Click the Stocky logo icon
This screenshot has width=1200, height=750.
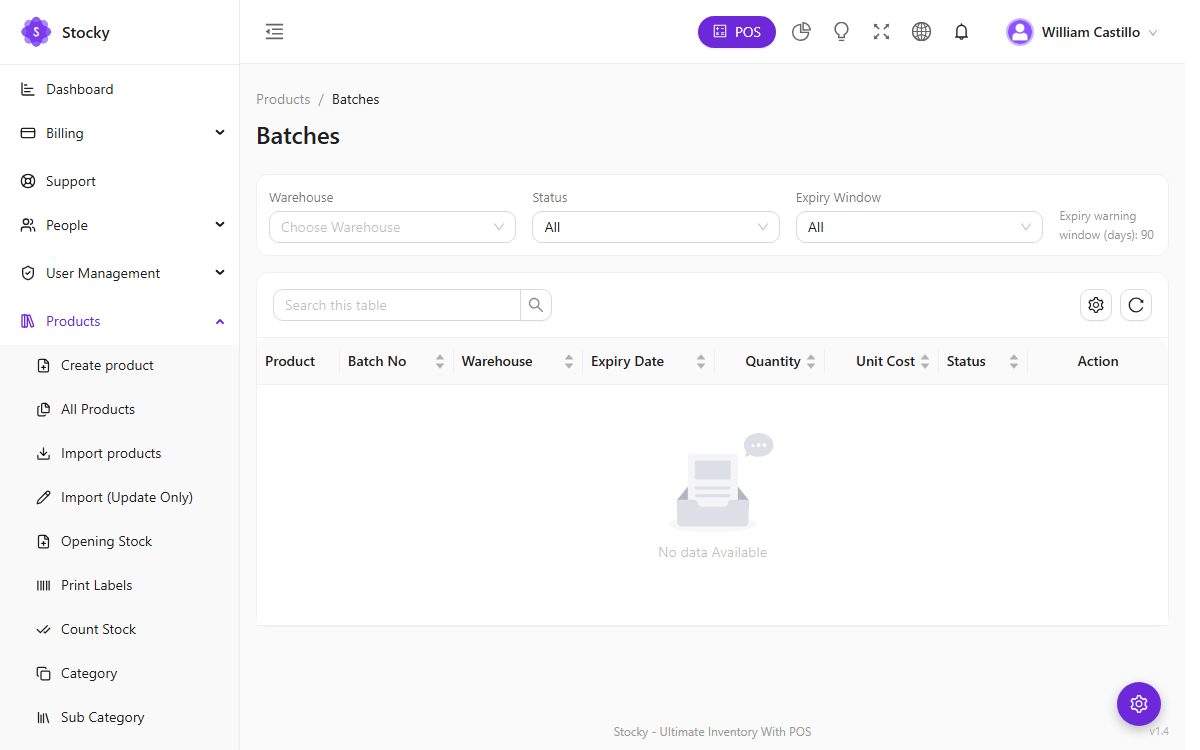click(x=36, y=32)
